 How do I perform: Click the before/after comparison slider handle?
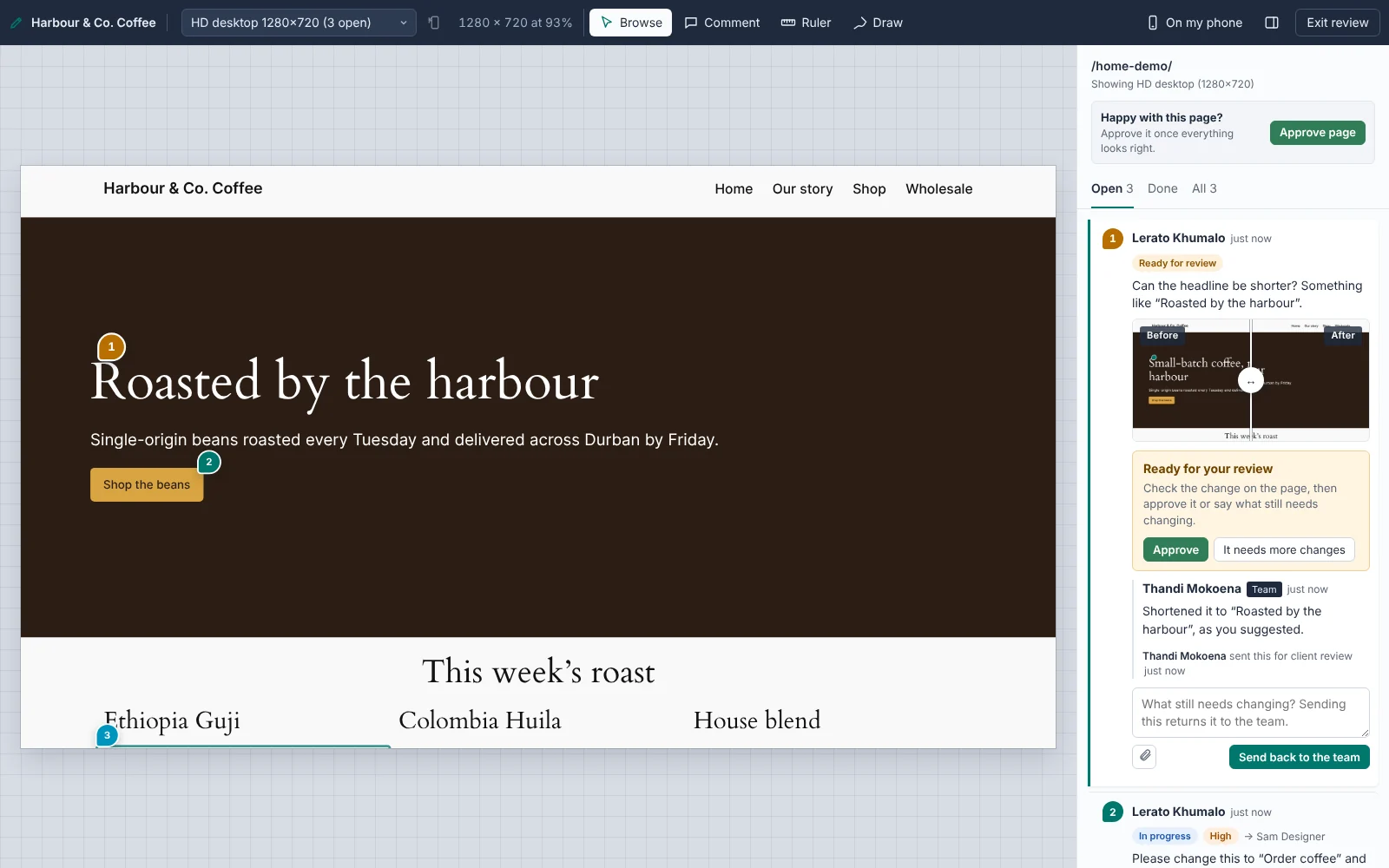coord(1251,381)
